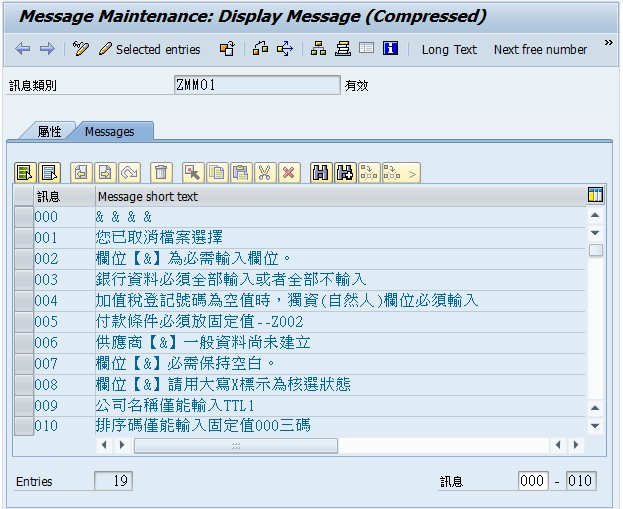Screen dimensions: 623x509
Task: Click the where-used list arrows icon
Action: coord(285,49)
